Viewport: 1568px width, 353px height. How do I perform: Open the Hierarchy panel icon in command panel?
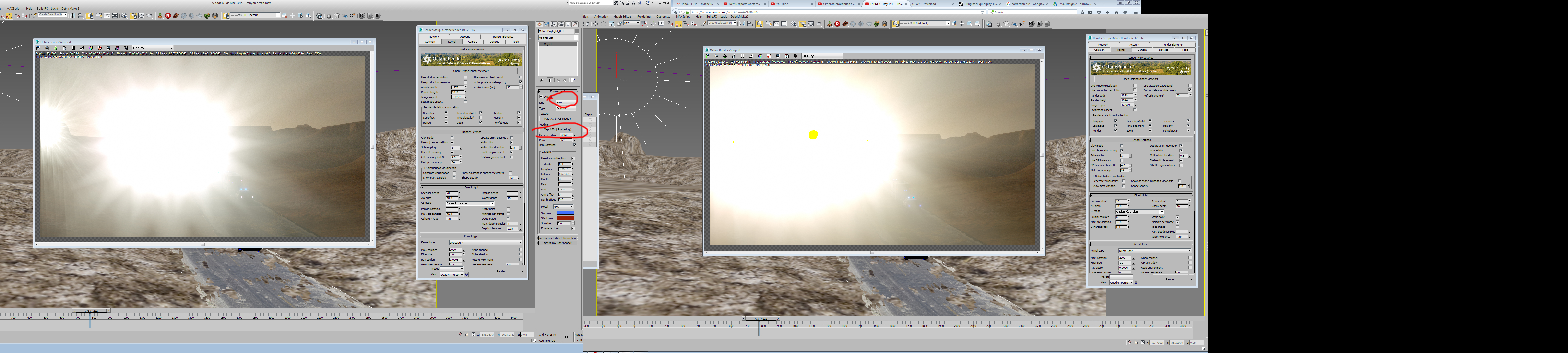[554, 24]
